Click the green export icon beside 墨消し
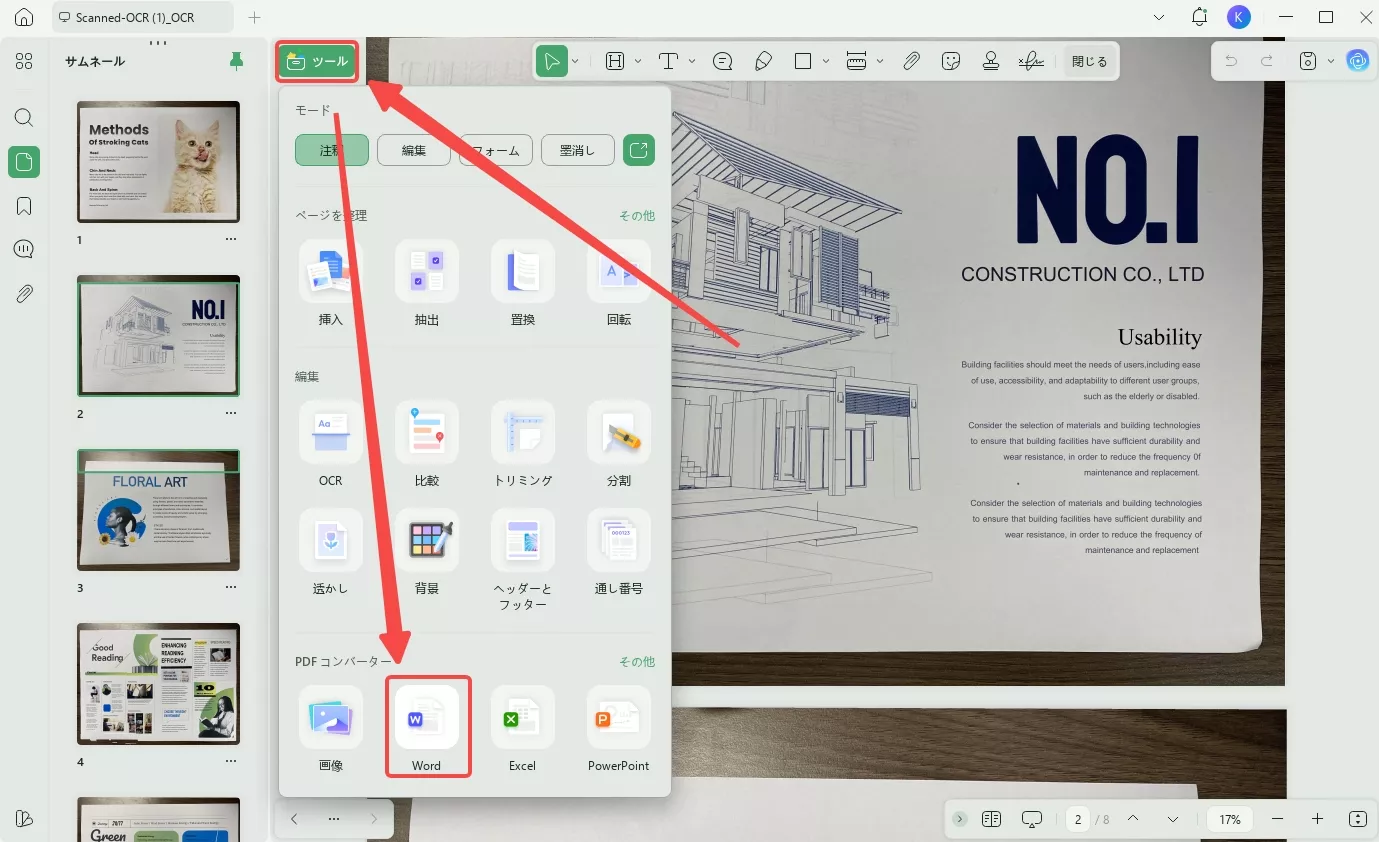This screenshot has width=1379, height=842. pyautogui.click(x=639, y=151)
